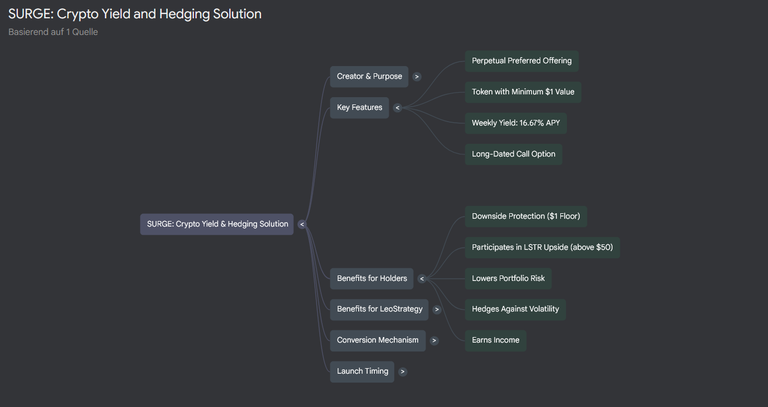This screenshot has height=407, width=768.
Task: Open the Weekly Yield: 16.67% APY leaf
Action: pyautogui.click(x=516, y=123)
